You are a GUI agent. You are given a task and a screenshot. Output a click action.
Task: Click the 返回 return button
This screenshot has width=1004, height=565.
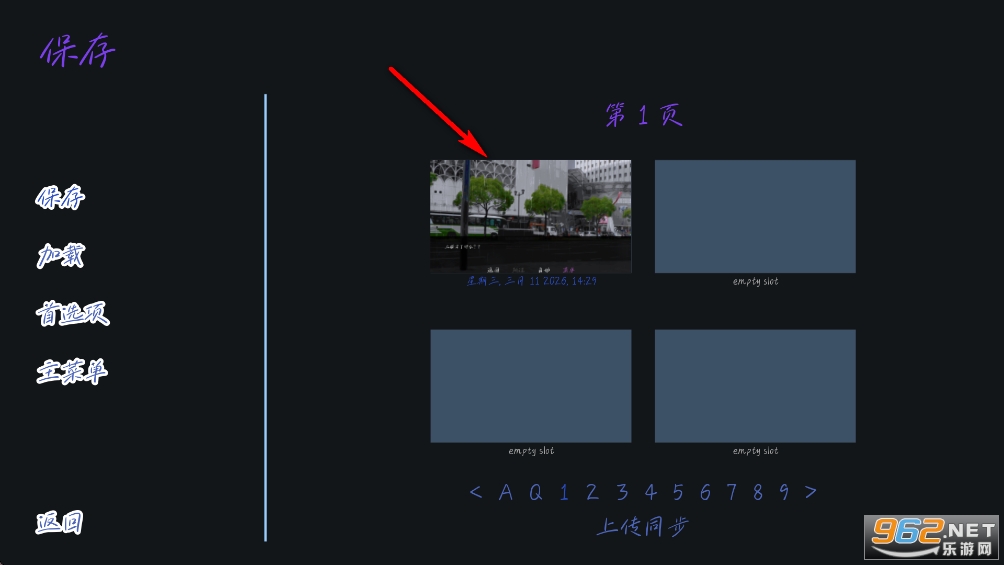59,522
